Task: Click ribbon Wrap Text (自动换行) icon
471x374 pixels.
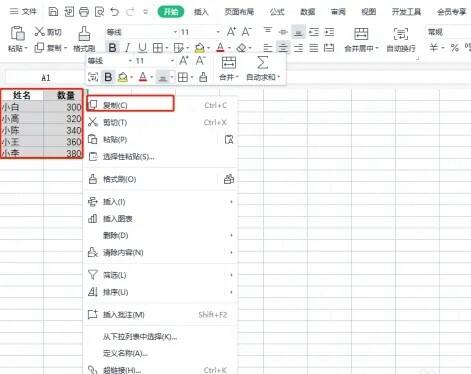Action: (401, 34)
